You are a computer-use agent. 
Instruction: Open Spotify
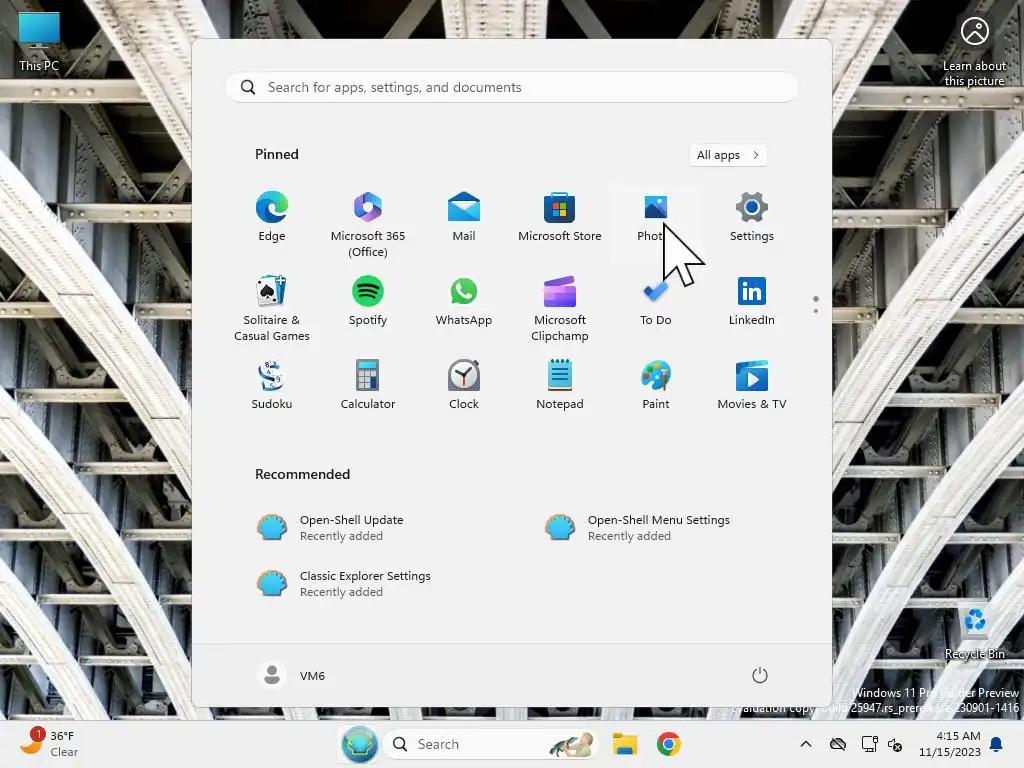coord(368,301)
